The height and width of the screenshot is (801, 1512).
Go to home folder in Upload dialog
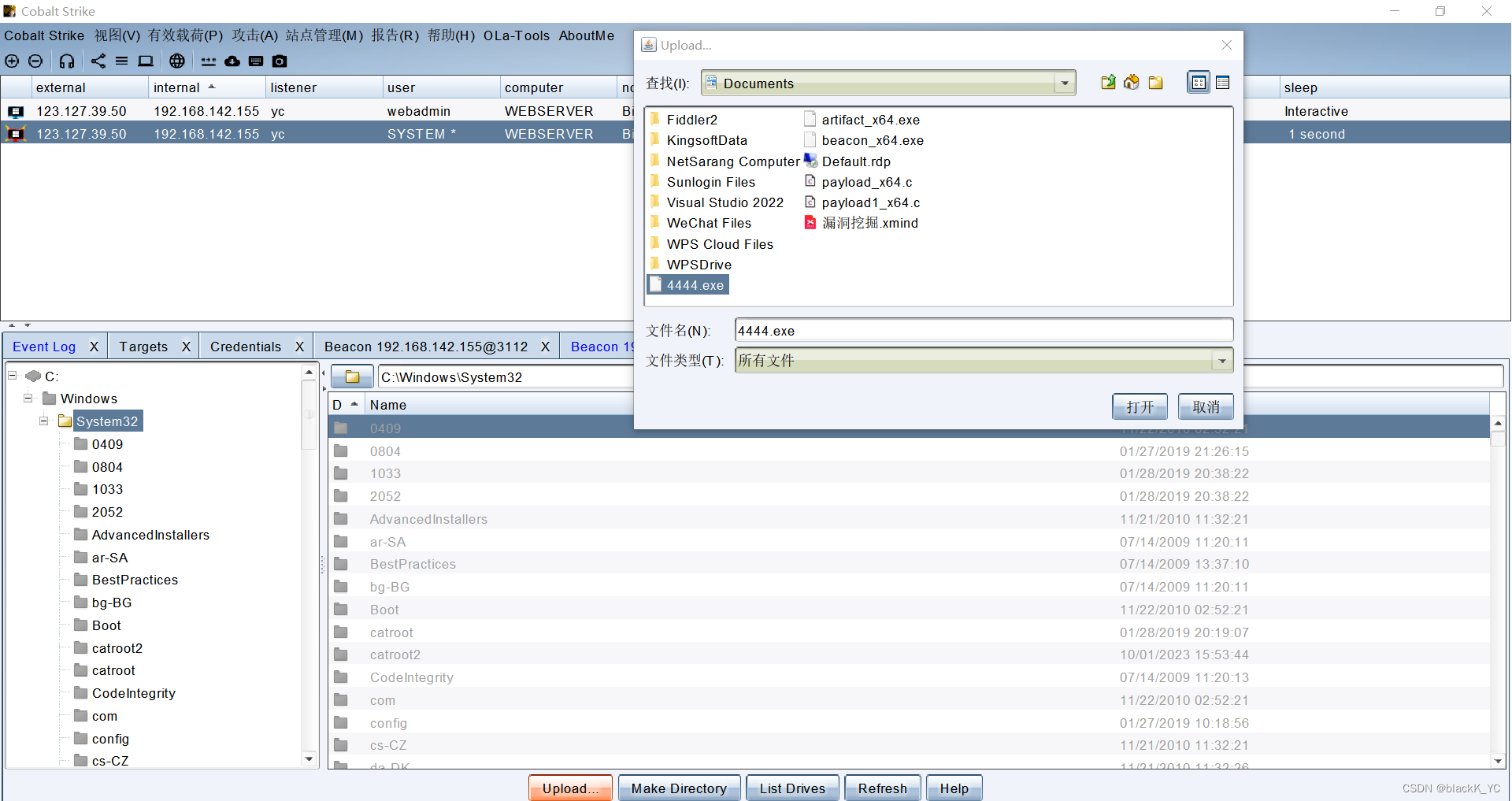click(x=1132, y=83)
